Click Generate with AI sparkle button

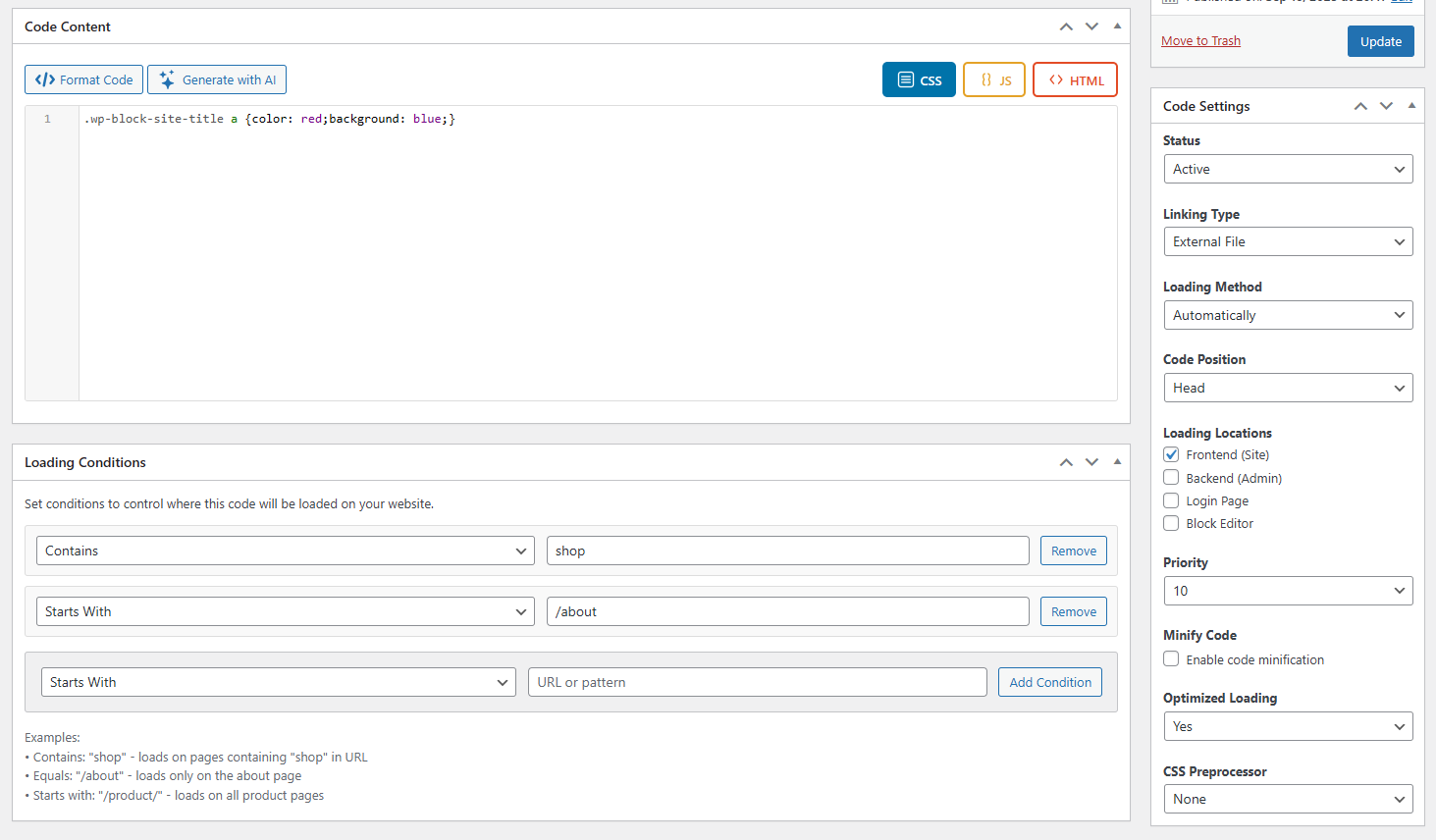[216, 79]
